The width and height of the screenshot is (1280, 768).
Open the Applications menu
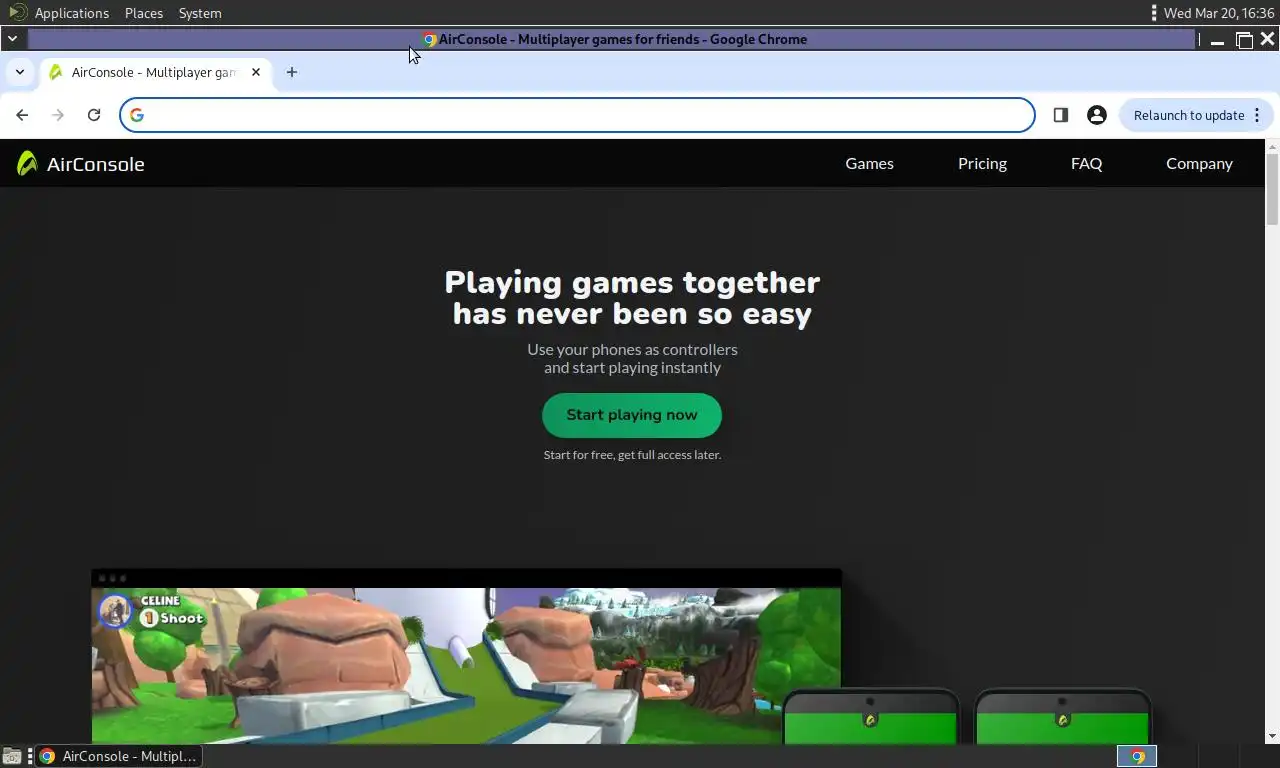coord(72,13)
